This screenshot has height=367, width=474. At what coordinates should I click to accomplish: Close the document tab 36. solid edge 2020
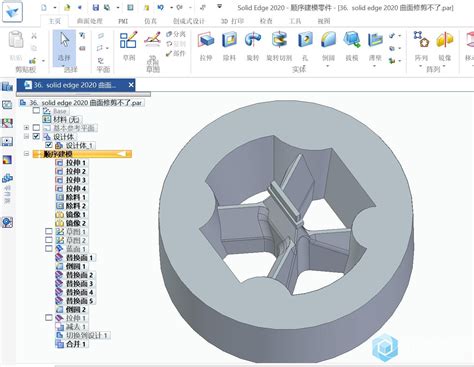[131, 85]
